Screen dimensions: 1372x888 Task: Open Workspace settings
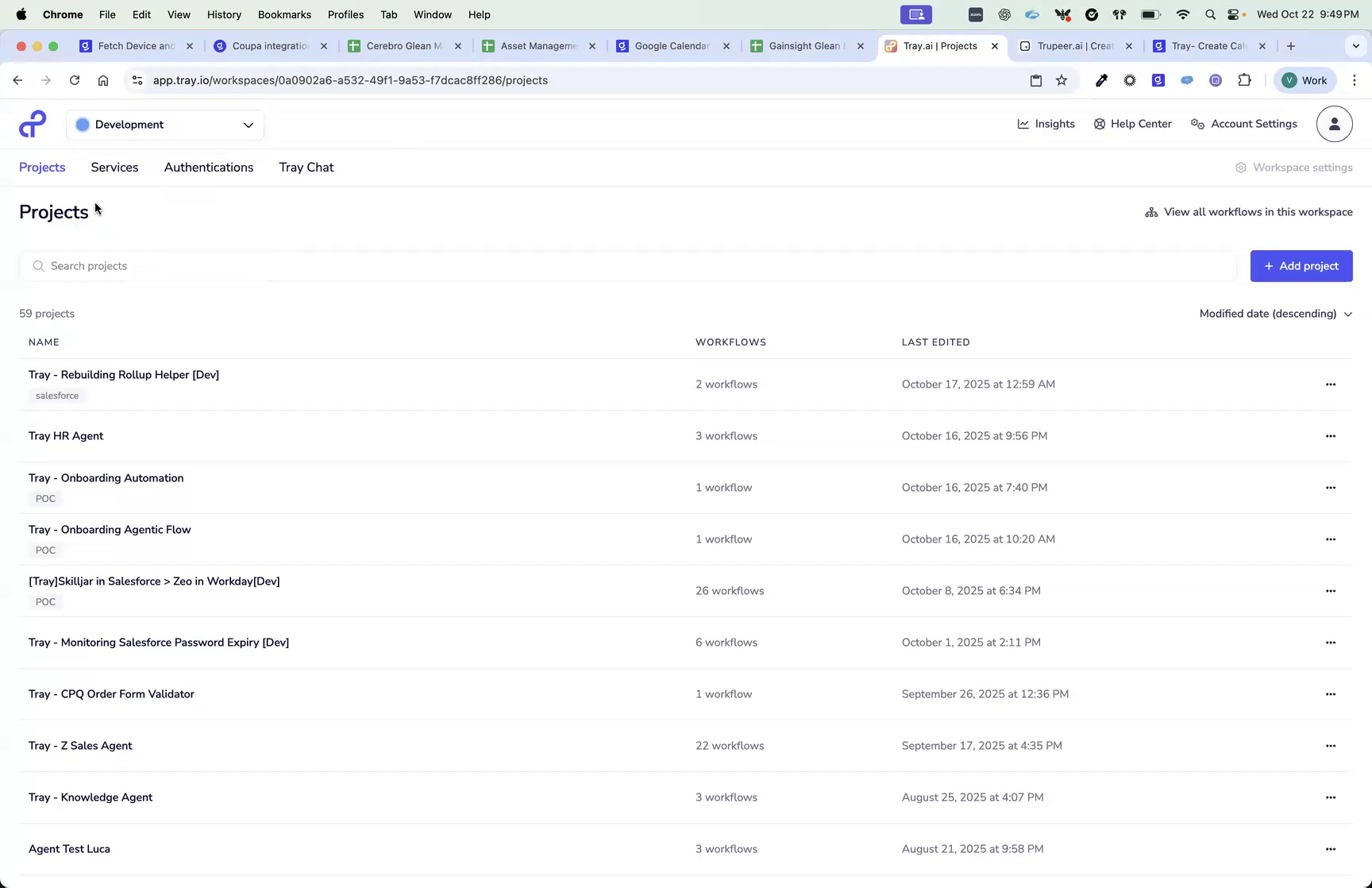click(x=1293, y=168)
